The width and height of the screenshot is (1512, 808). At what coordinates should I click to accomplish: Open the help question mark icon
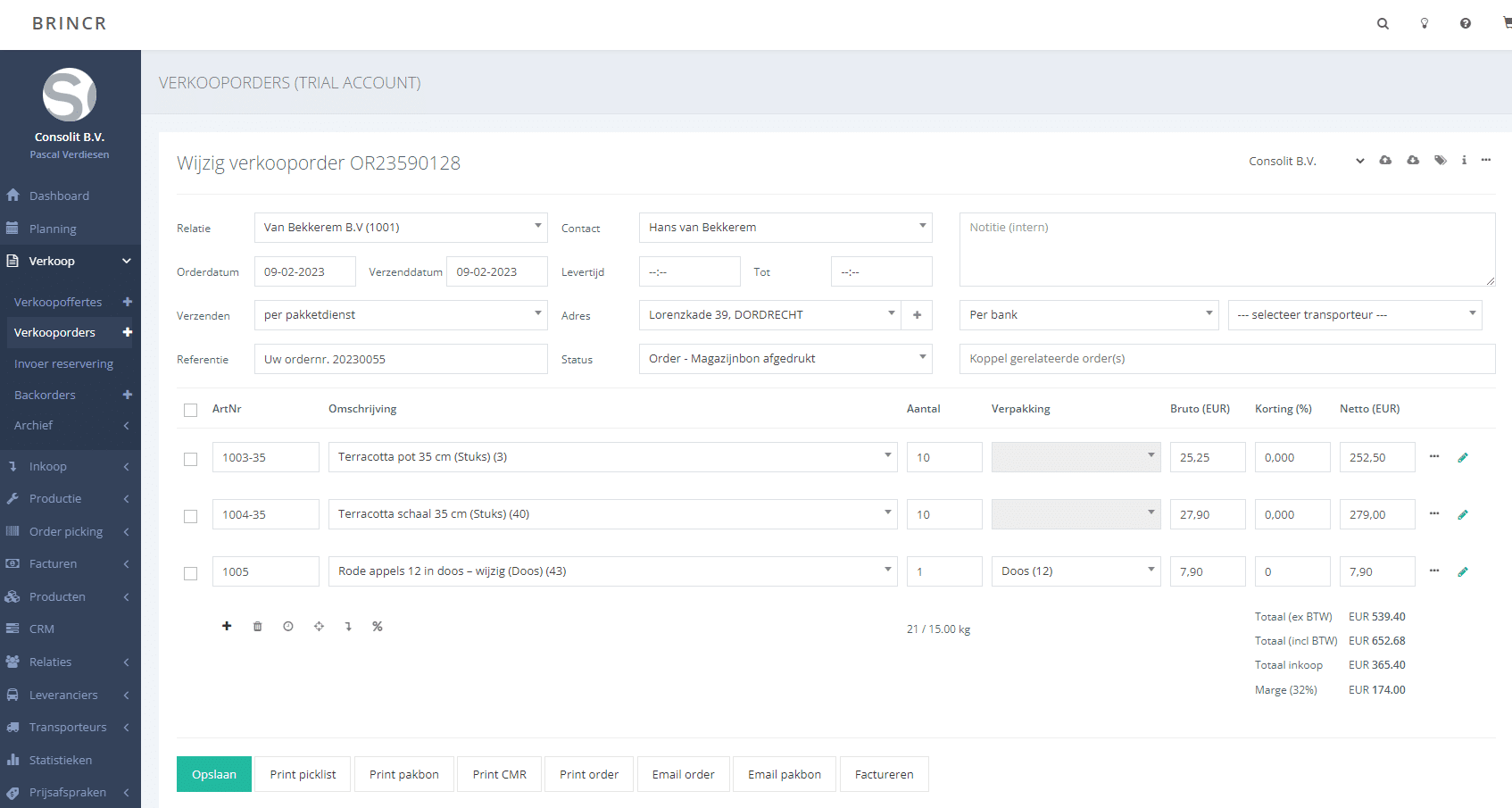pyautogui.click(x=1466, y=24)
